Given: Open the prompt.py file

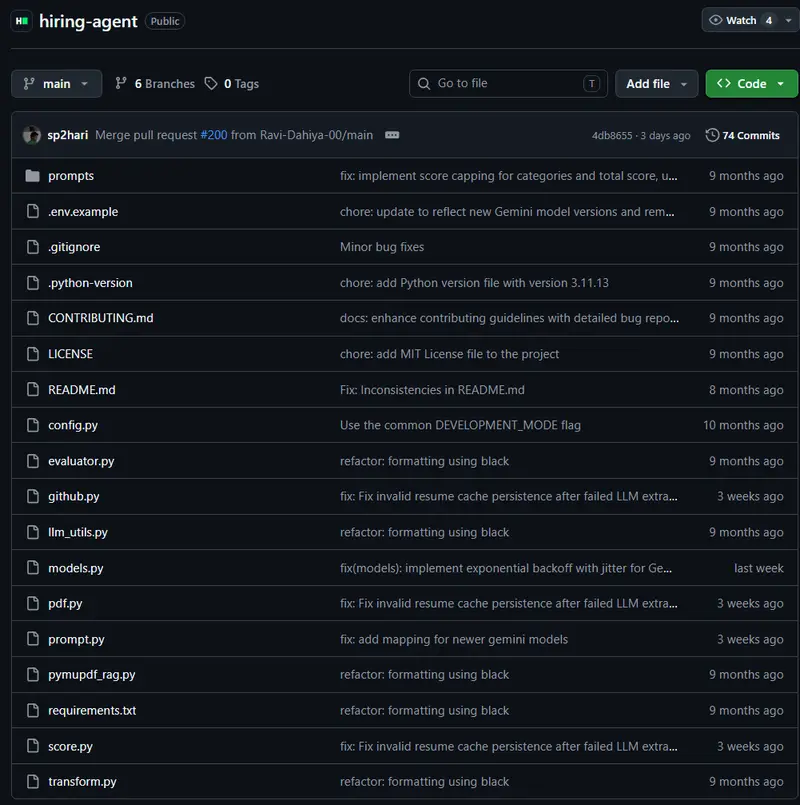Looking at the screenshot, I should (77, 639).
